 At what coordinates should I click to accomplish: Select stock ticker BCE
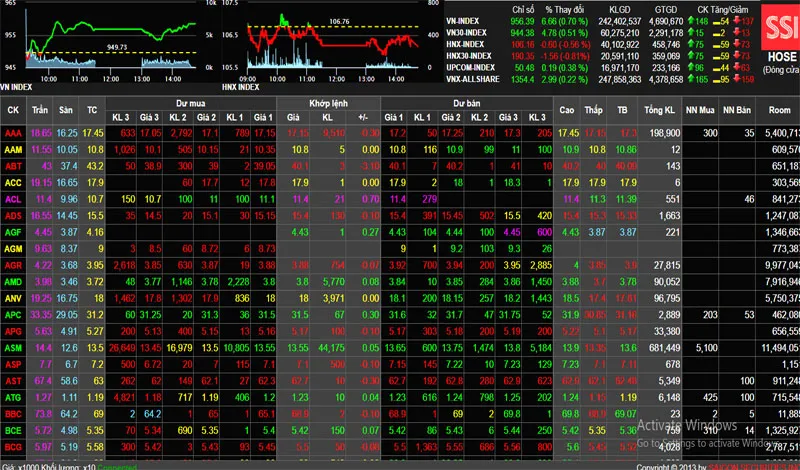[x=13, y=430]
